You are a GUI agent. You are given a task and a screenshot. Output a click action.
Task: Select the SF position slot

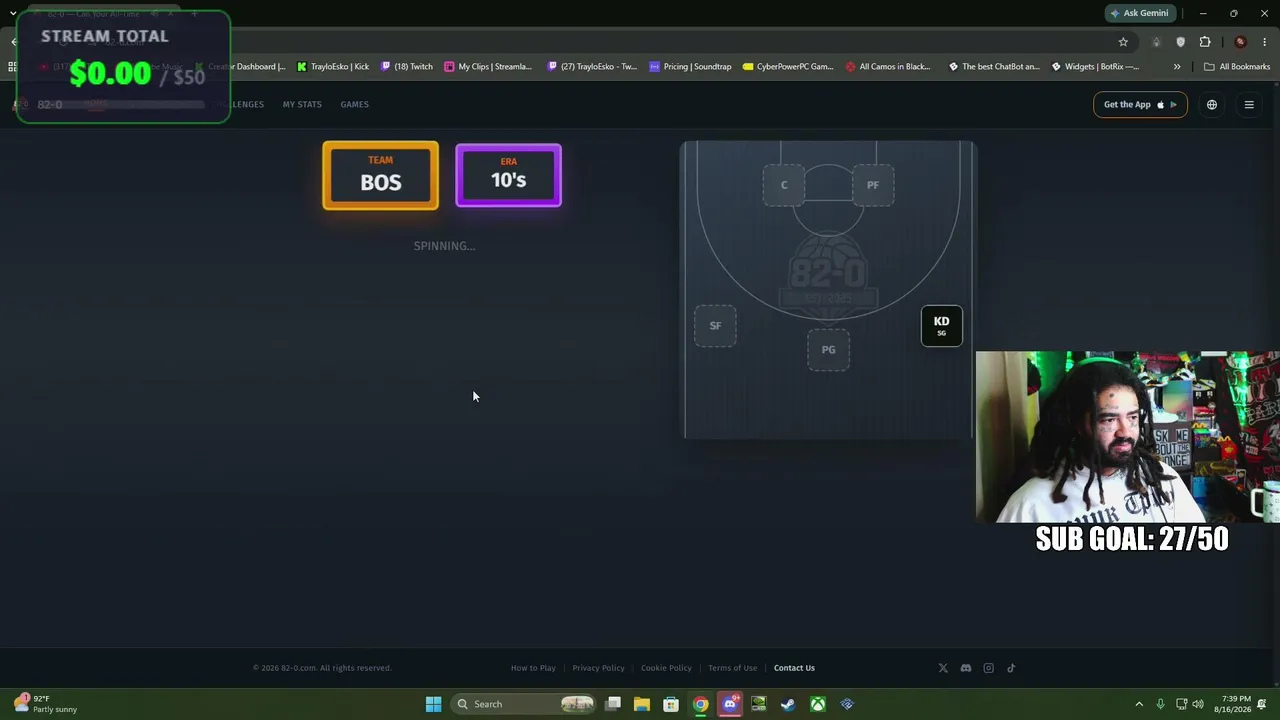(x=715, y=326)
